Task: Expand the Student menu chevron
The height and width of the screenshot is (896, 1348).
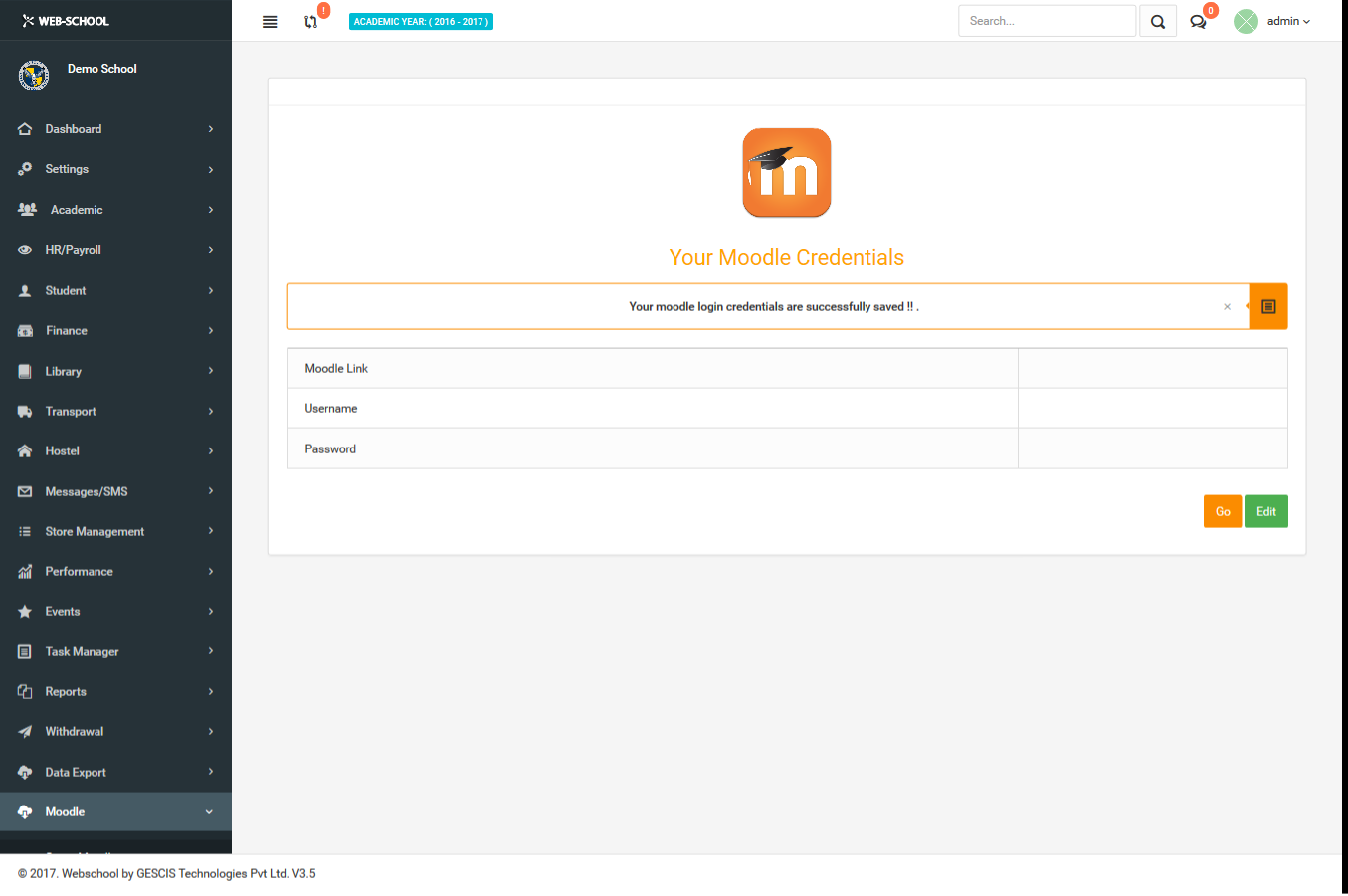Action: 211,291
